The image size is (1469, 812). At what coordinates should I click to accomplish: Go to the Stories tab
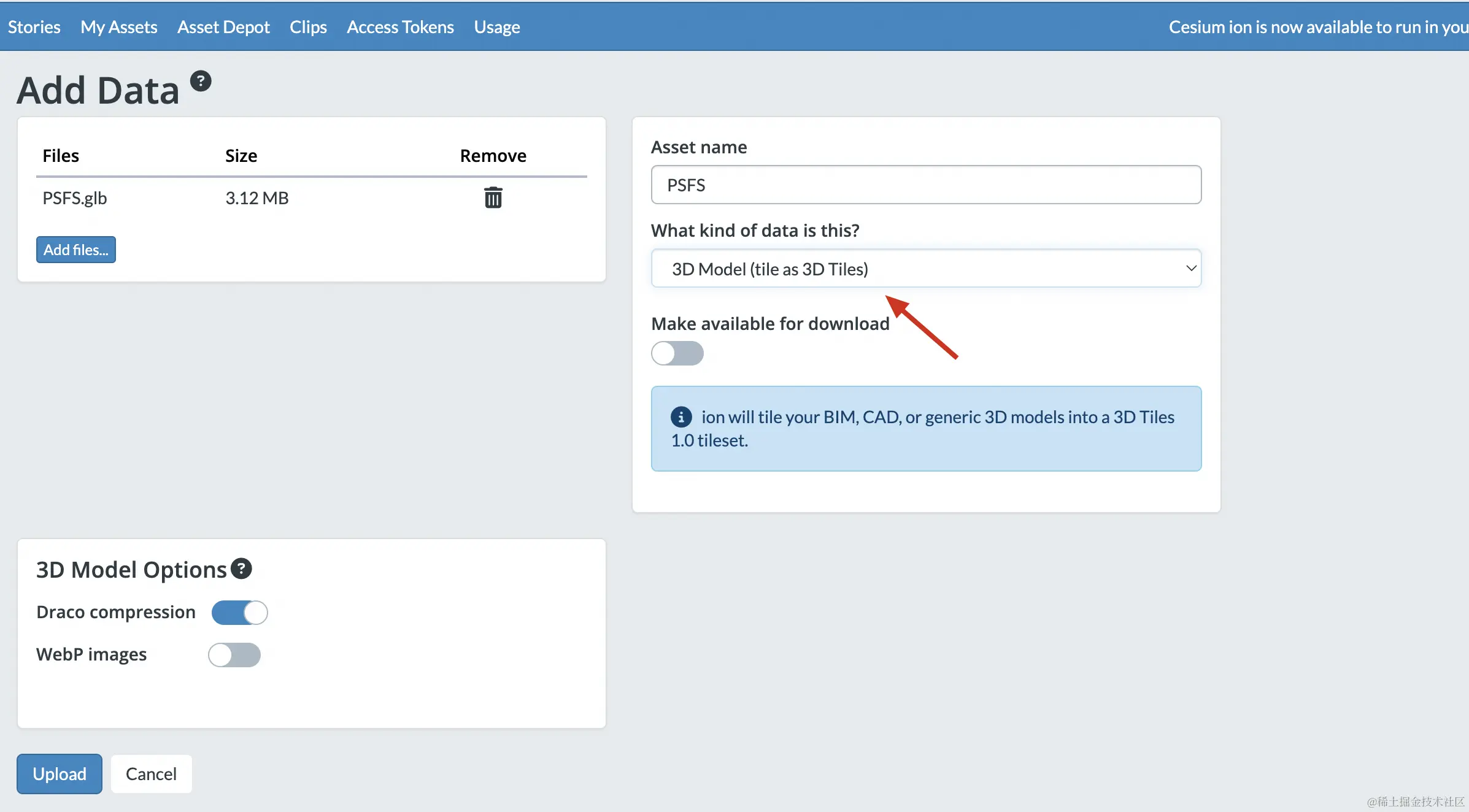(x=34, y=27)
